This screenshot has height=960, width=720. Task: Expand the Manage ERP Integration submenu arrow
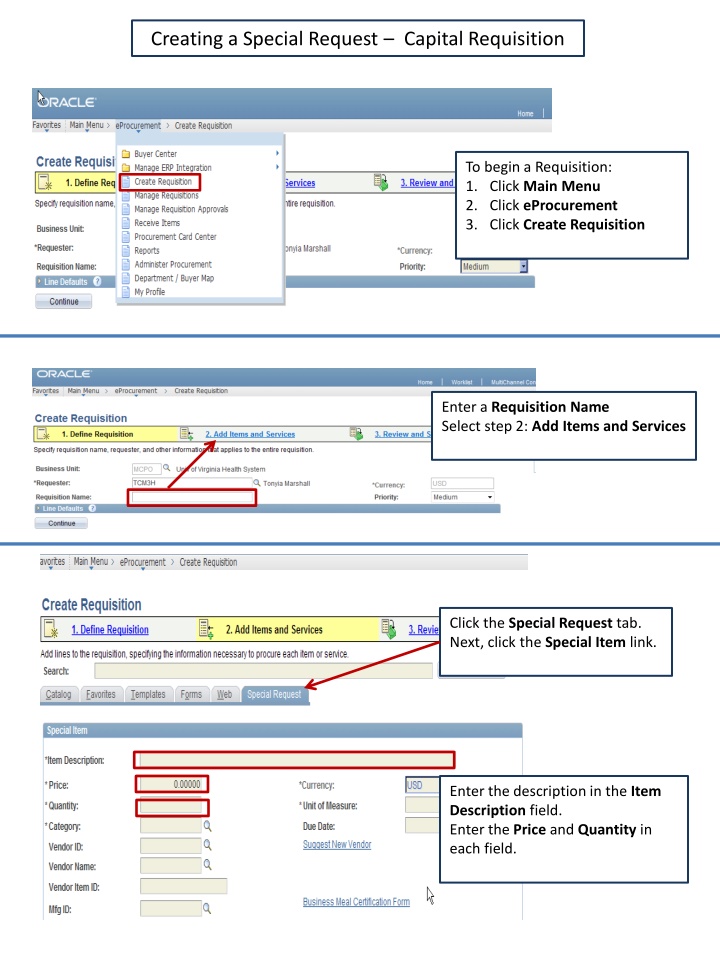277,167
